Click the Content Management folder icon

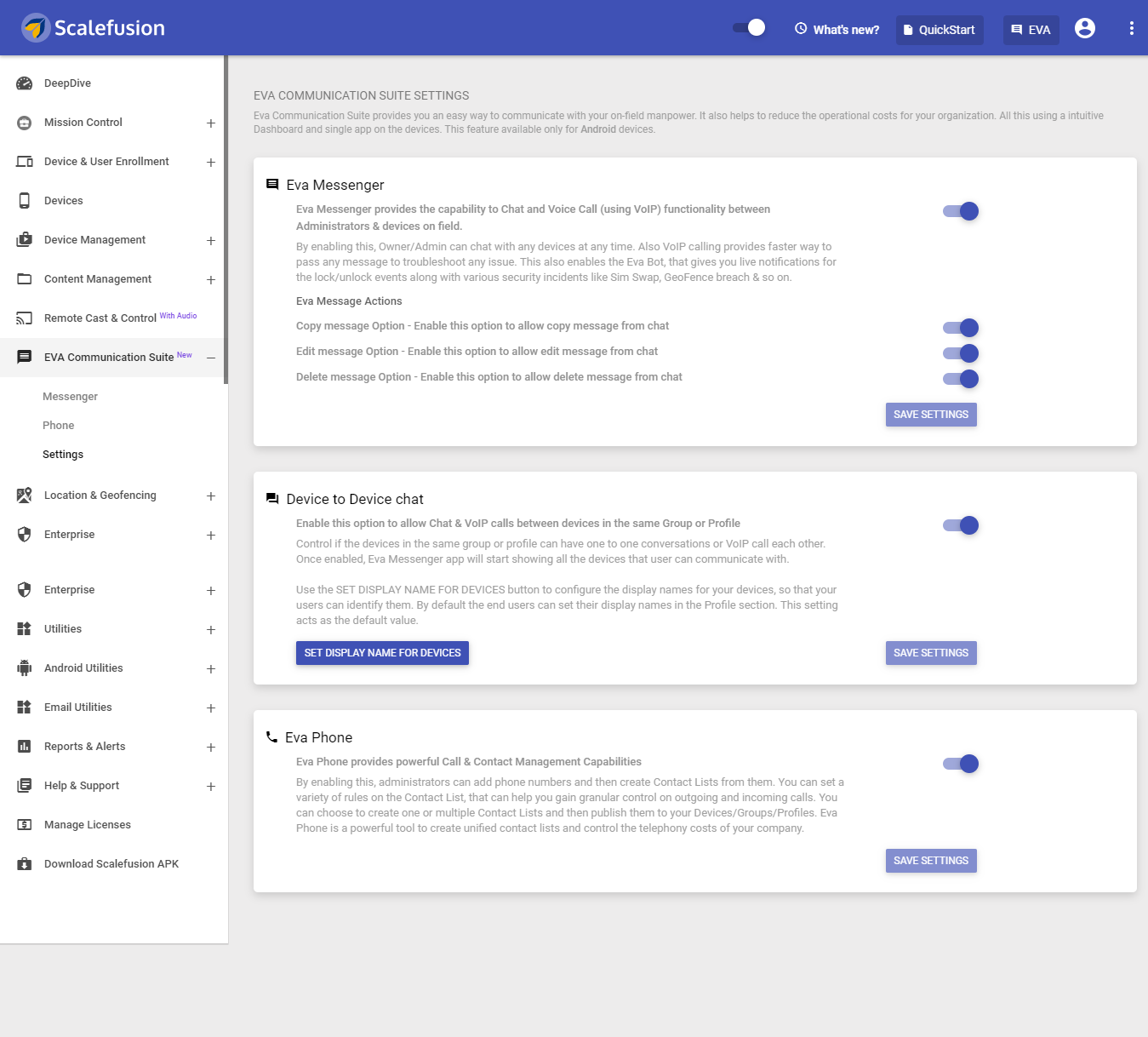[25, 279]
